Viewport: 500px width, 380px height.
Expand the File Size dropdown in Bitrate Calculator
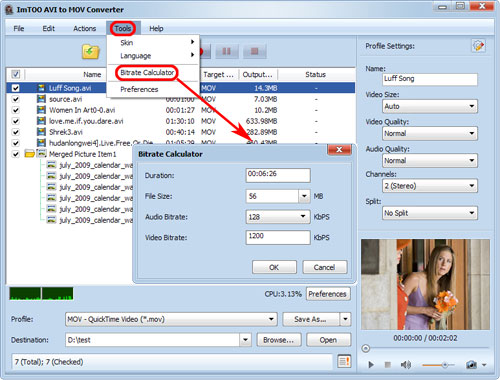(x=304, y=196)
